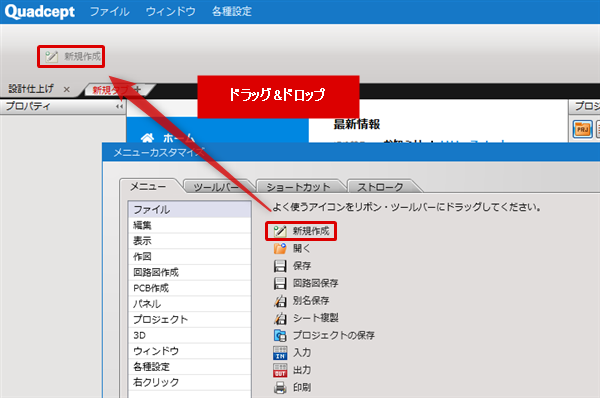Click the シート複製 command label
This screenshot has height=398, width=600.
click(316, 318)
